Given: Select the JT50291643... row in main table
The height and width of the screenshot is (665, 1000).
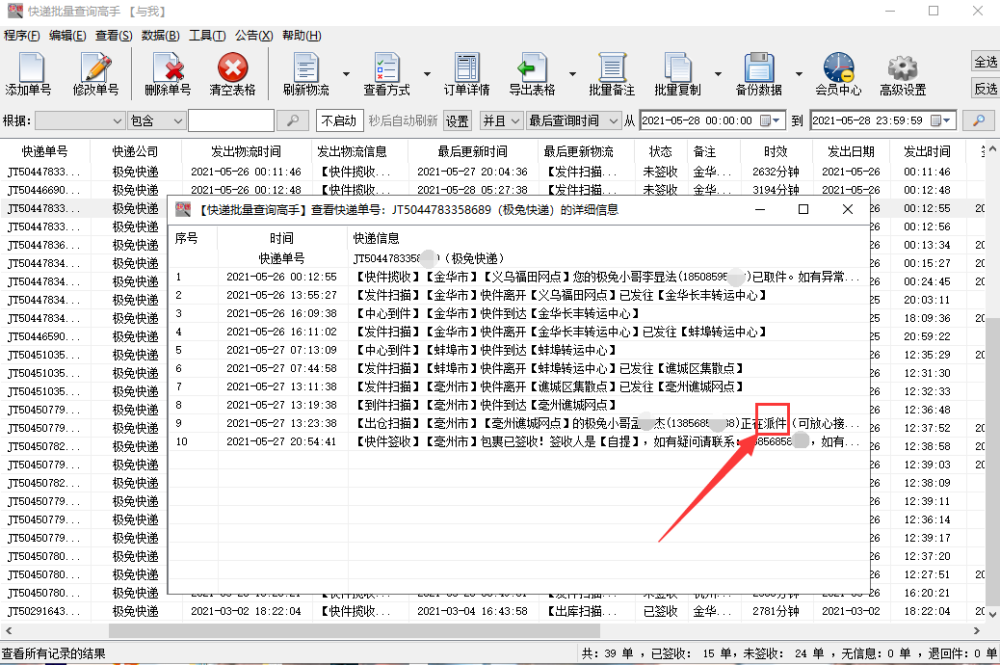Looking at the screenshot, I should tap(492, 611).
